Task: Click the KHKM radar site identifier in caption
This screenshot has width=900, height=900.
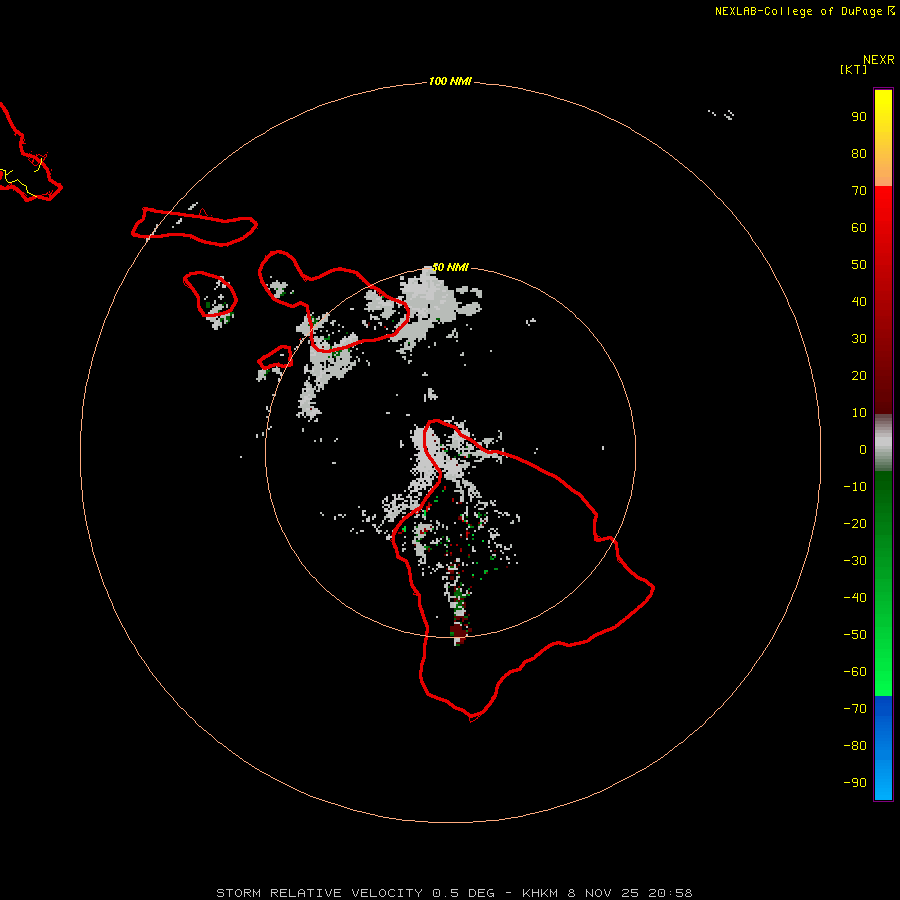Action: coord(541,893)
